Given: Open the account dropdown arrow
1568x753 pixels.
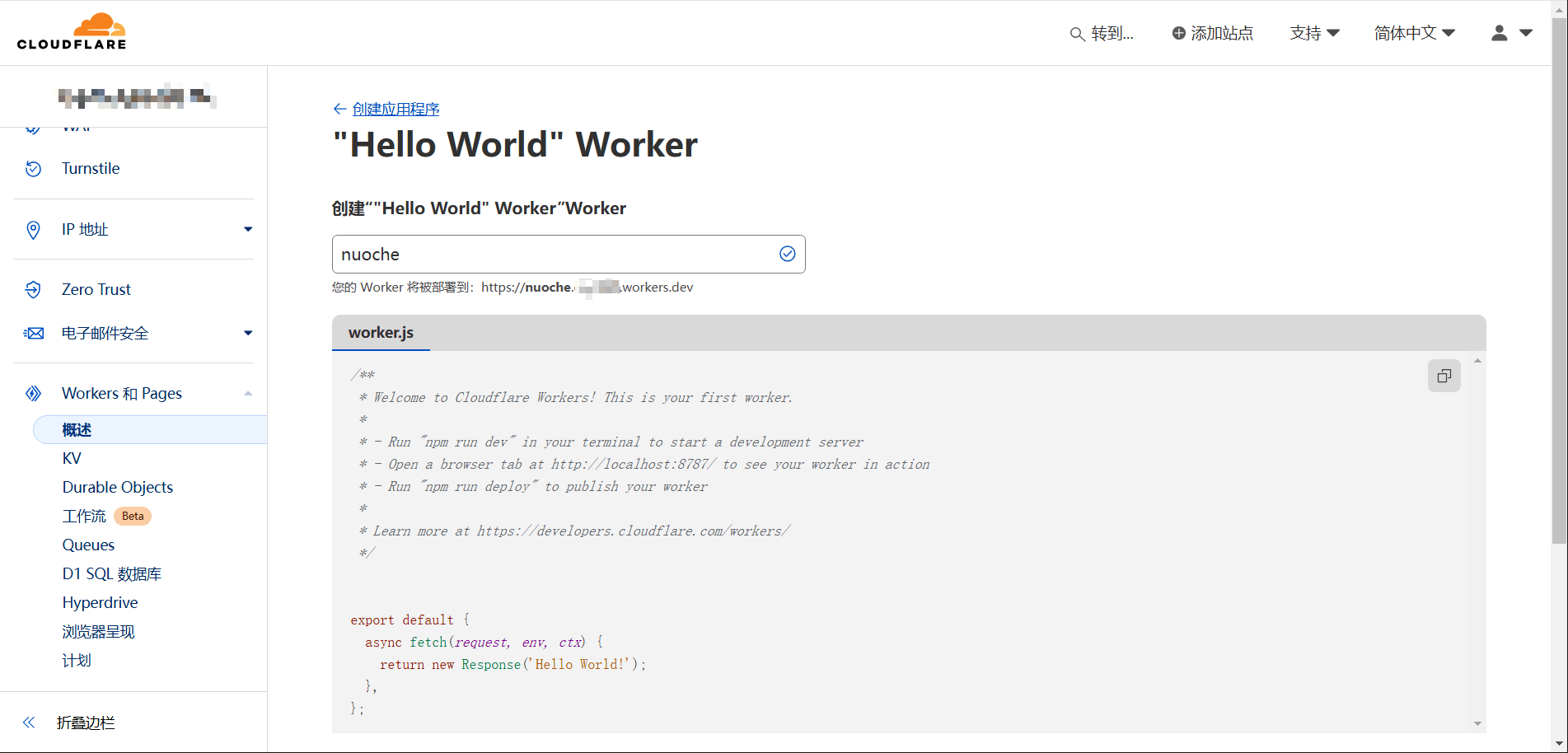Looking at the screenshot, I should [x=1526, y=33].
